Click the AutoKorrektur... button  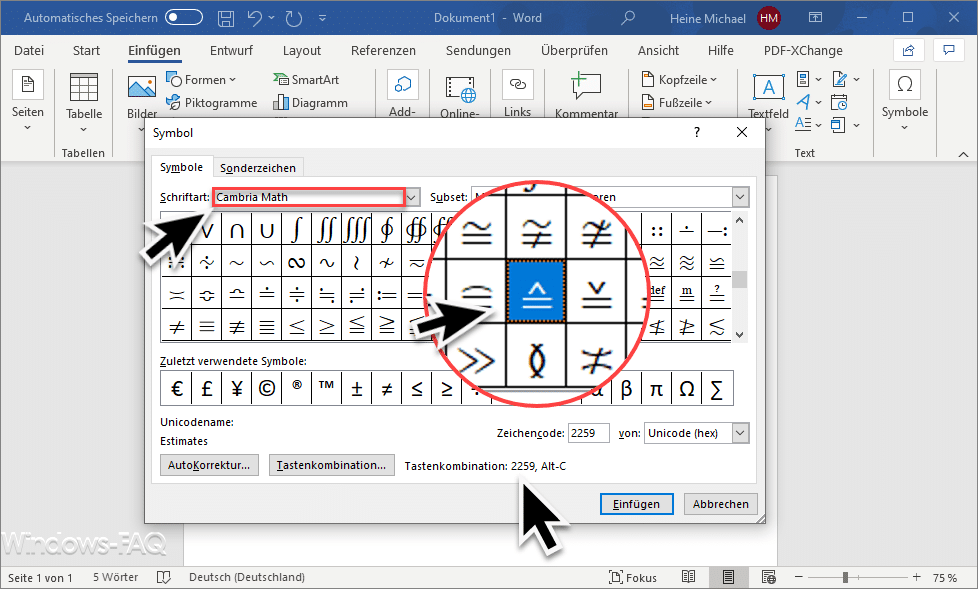point(209,465)
